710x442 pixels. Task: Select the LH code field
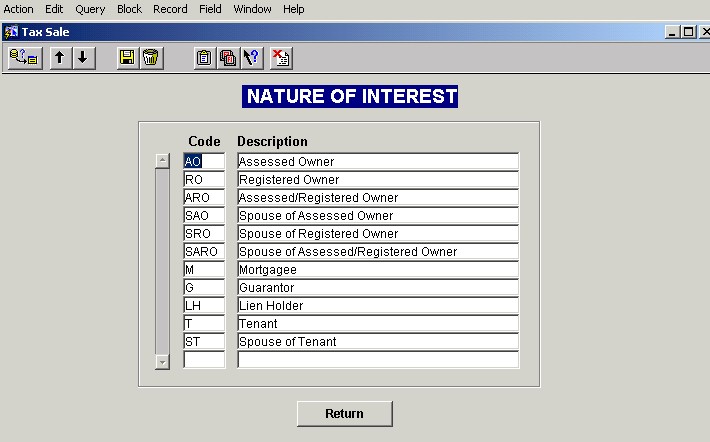tap(204, 305)
